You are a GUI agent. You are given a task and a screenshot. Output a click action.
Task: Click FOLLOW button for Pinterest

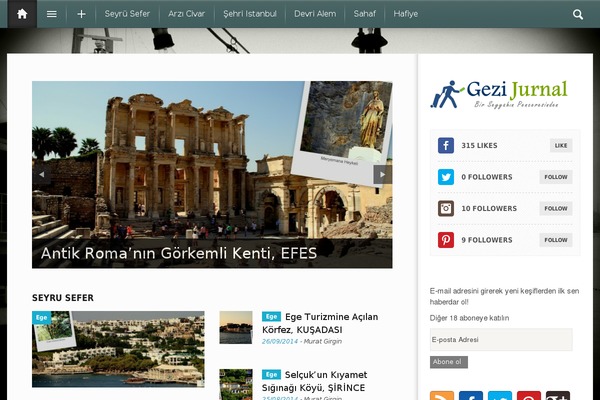pos(556,240)
